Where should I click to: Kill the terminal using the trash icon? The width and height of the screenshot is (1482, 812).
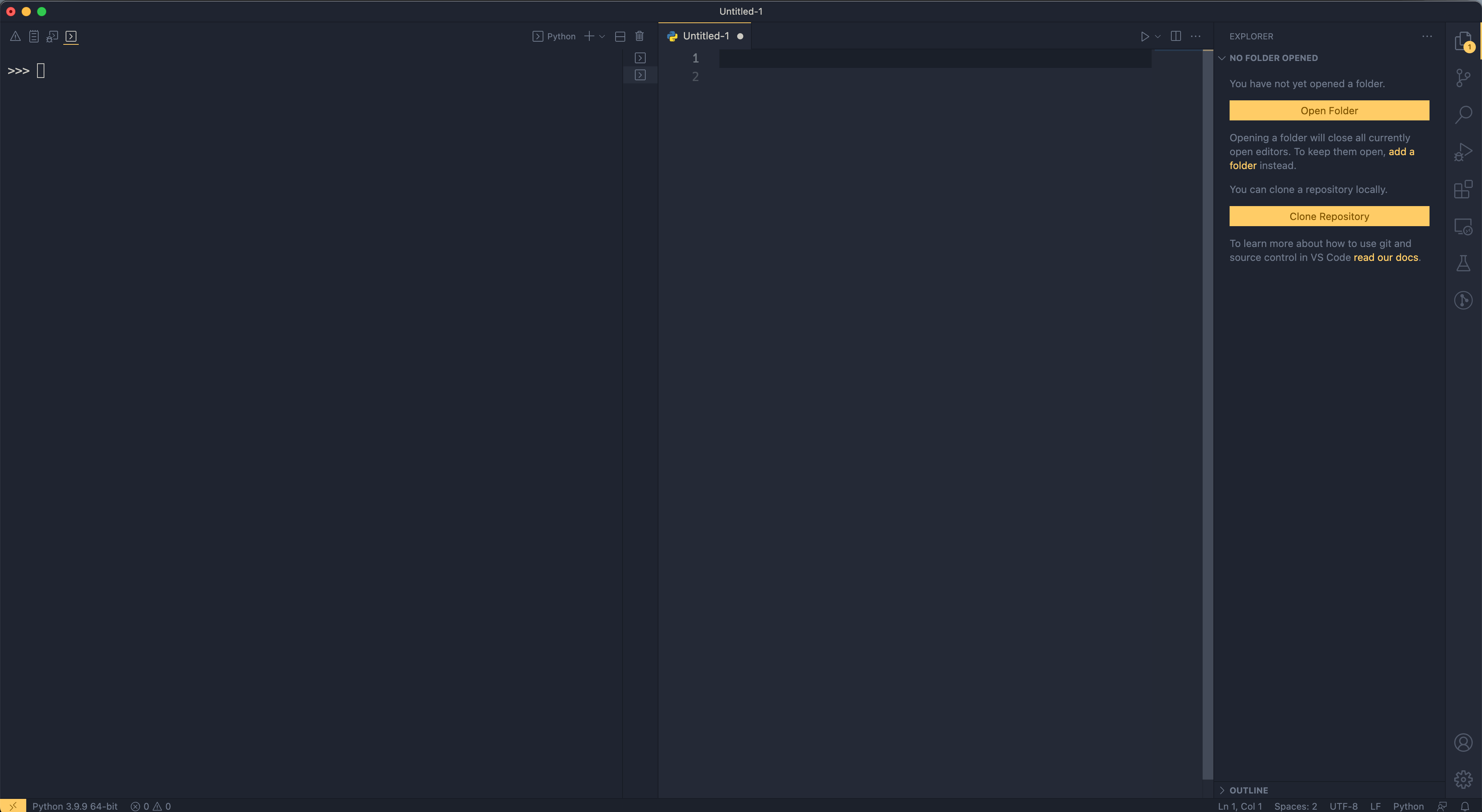point(640,36)
